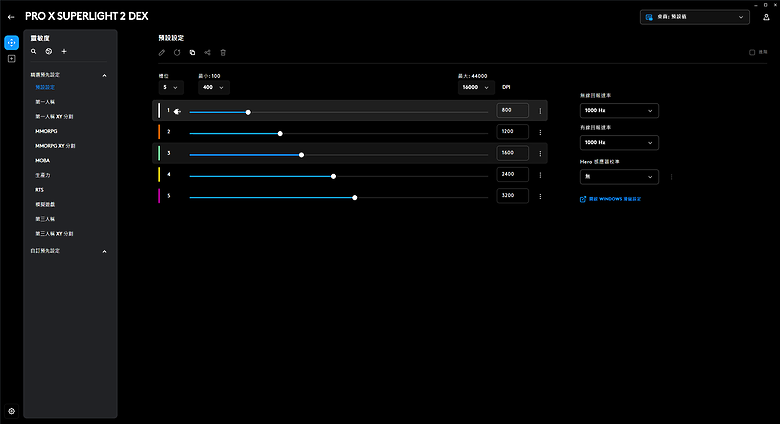Open the assignments tab with the plus-in-box icon

(x=11, y=59)
